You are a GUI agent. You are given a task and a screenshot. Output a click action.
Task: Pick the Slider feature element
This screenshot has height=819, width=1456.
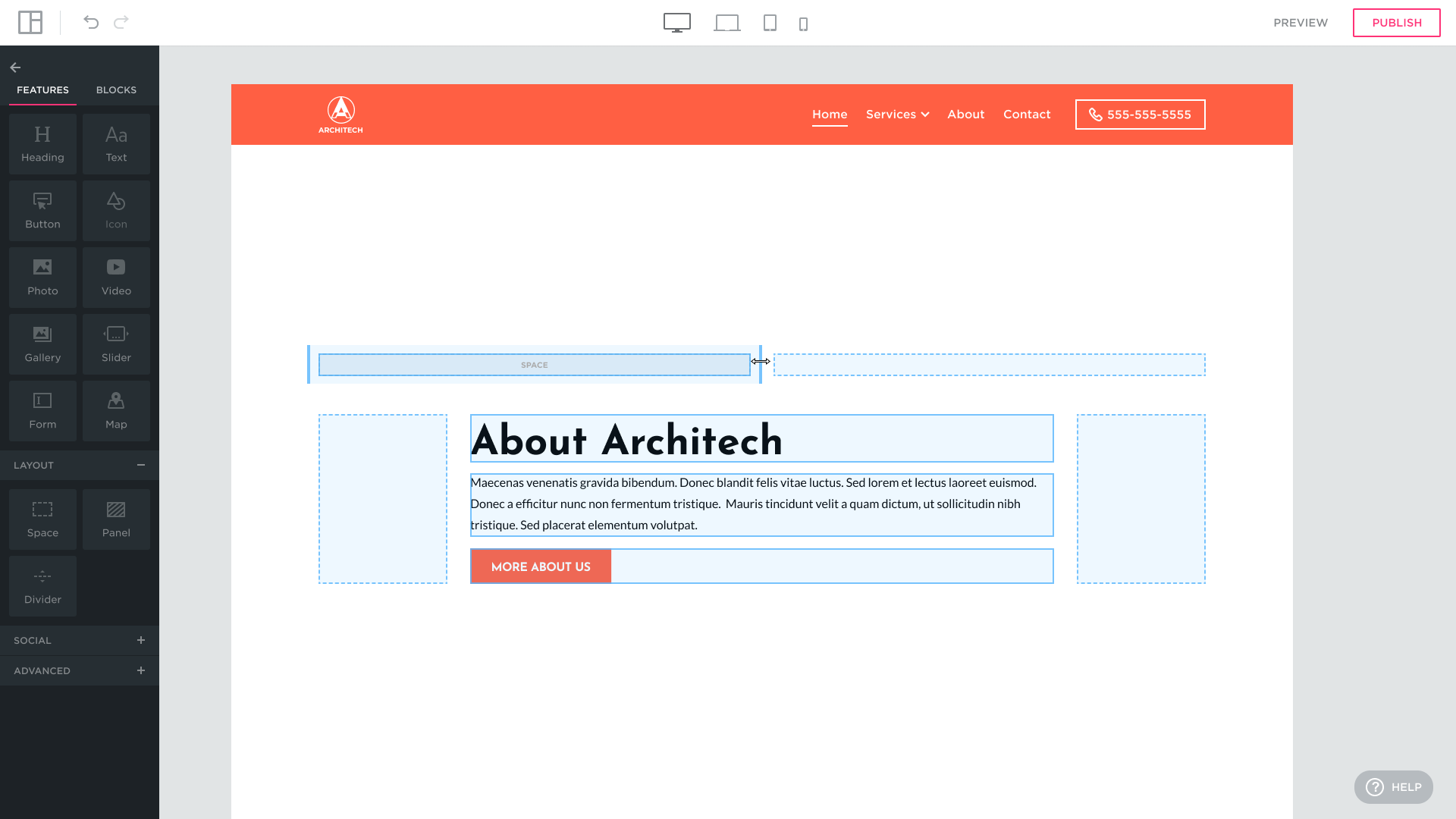coord(116,344)
